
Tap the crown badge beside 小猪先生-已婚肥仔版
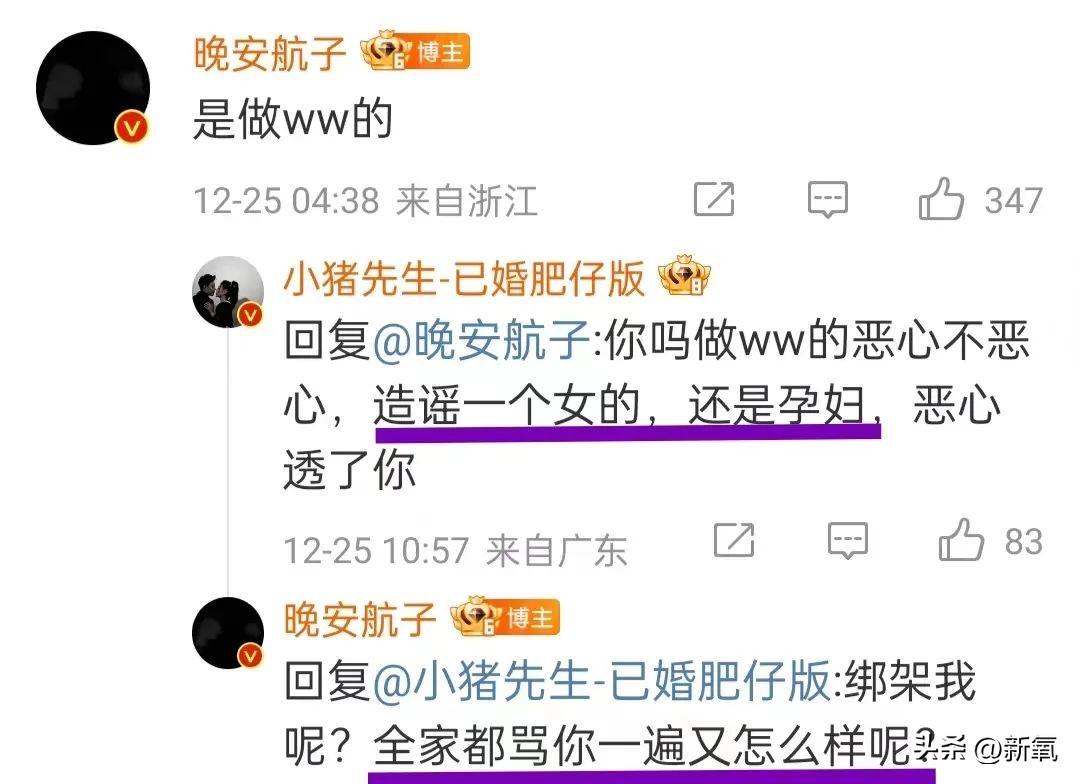click(x=684, y=276)
